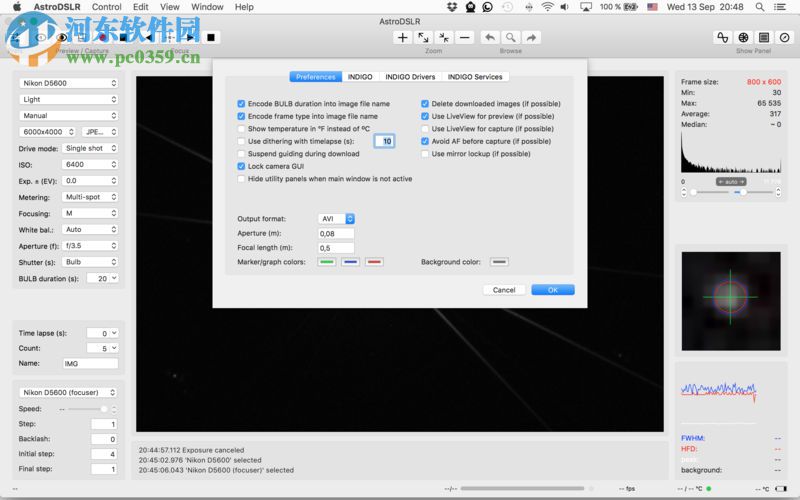Image resolution: width=800 pixels, height=500 pixels.
Task: Select the Preferences tab
Action: click(x=316, y=77)
